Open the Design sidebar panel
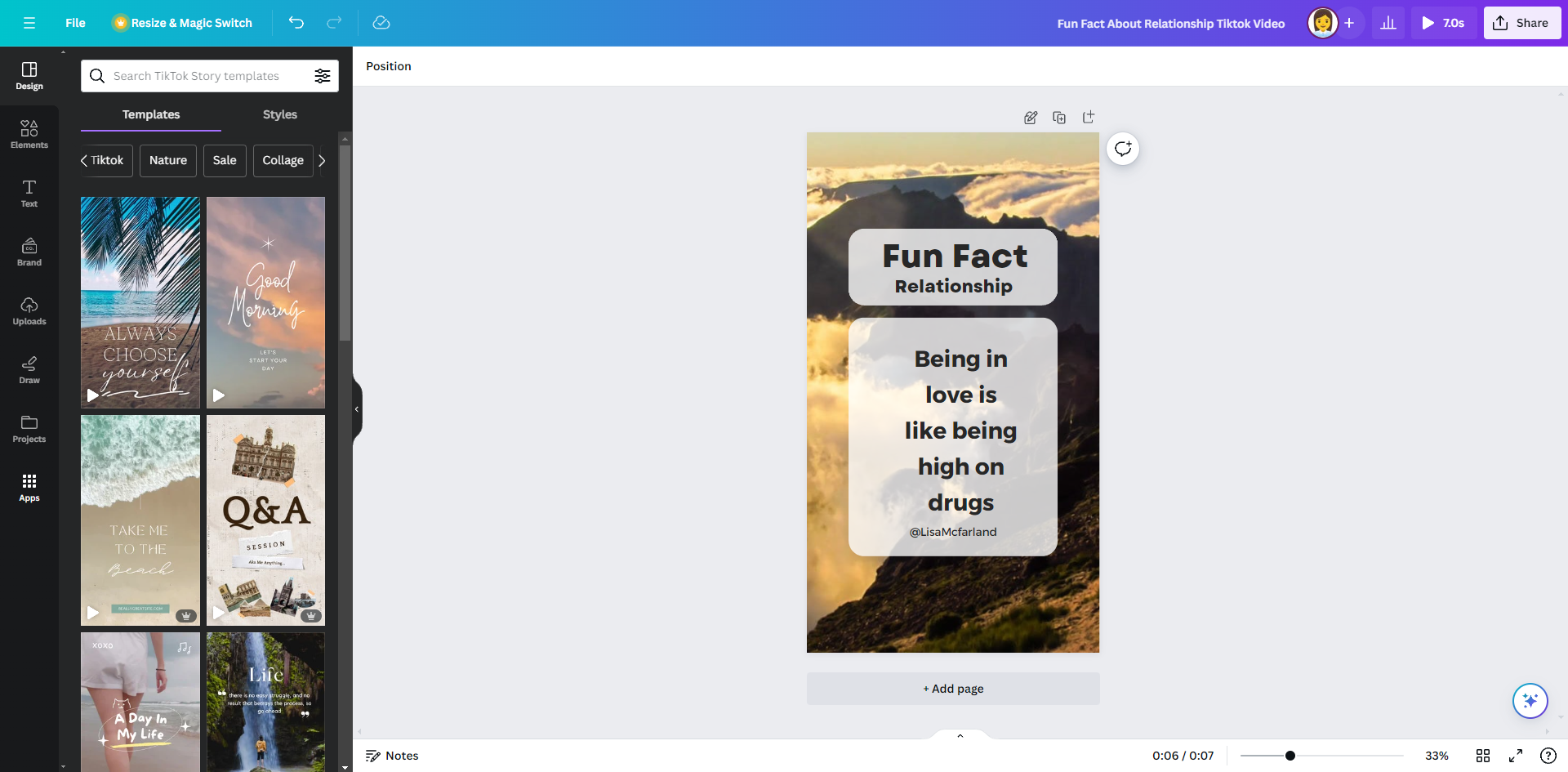This screenshot has height=772, width=1568. (x=29, y=76)
